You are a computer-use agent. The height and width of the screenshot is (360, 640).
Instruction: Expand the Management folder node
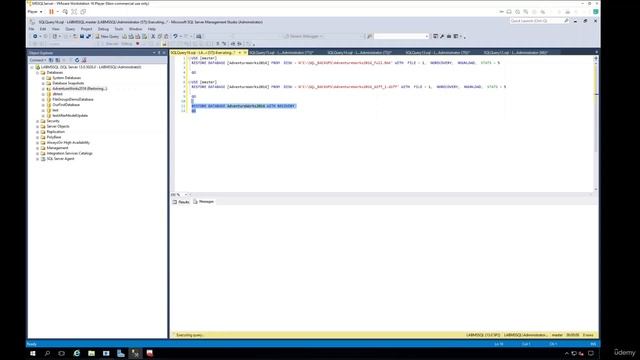38,148
